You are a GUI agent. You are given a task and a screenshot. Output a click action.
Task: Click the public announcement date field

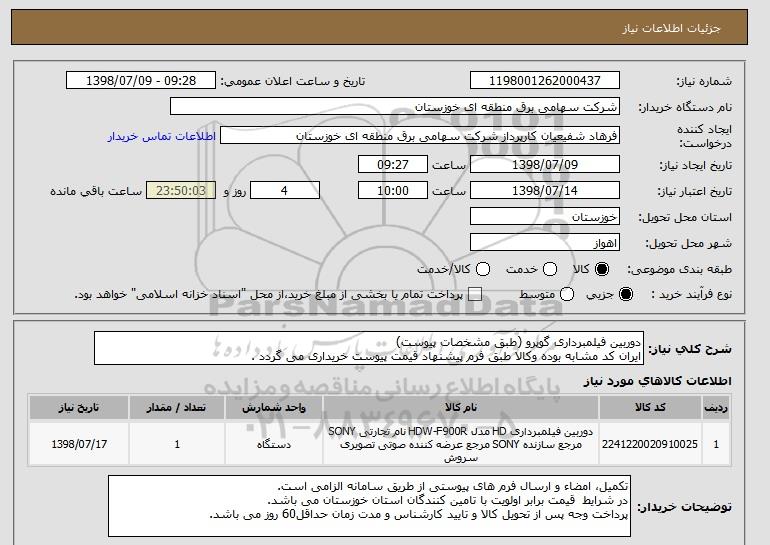coord(141,81)
